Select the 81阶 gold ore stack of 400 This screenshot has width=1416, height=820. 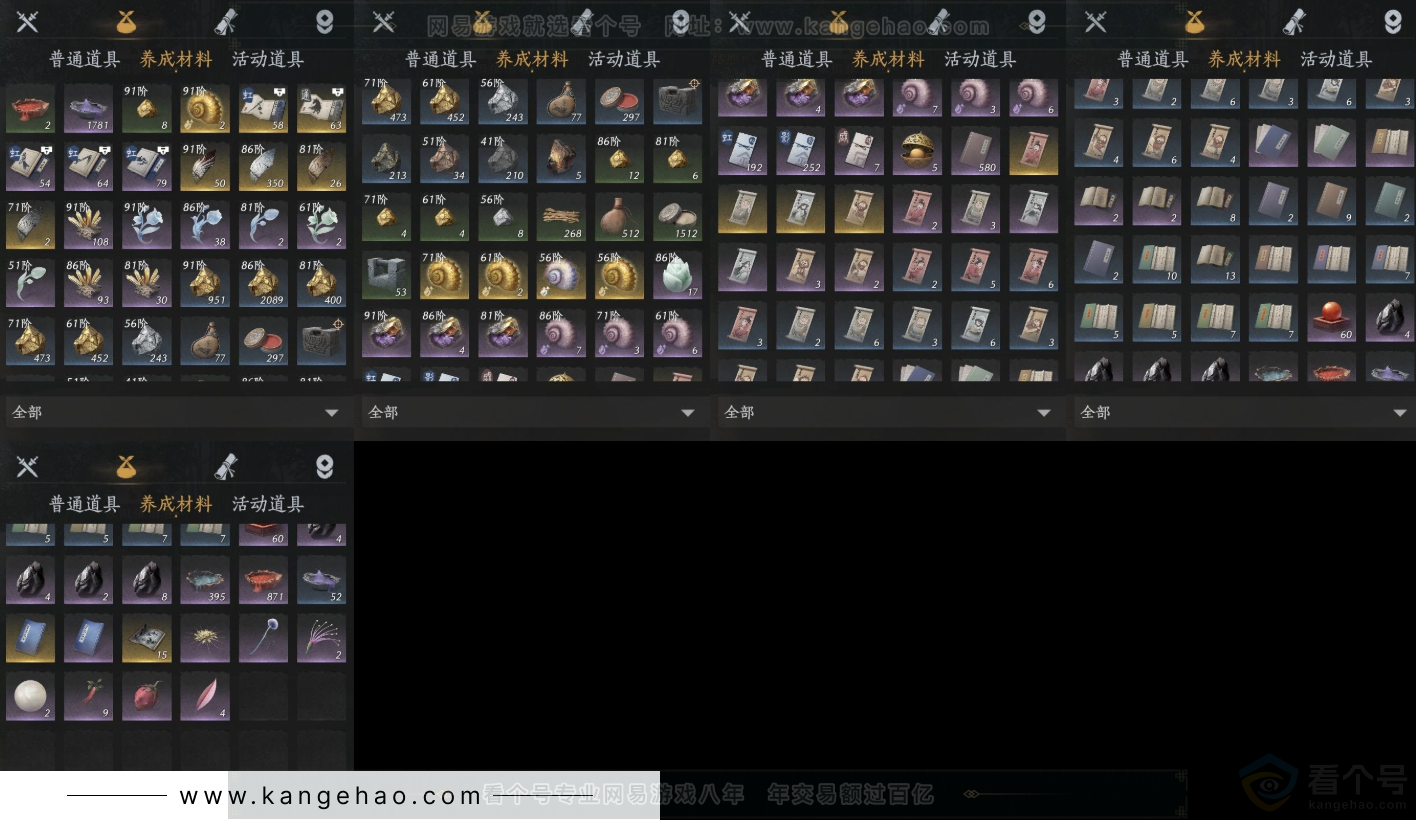tap(321, 283)
